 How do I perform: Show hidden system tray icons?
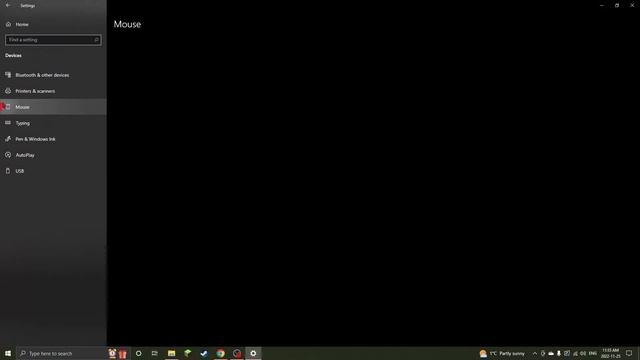[x=535, y=353]
